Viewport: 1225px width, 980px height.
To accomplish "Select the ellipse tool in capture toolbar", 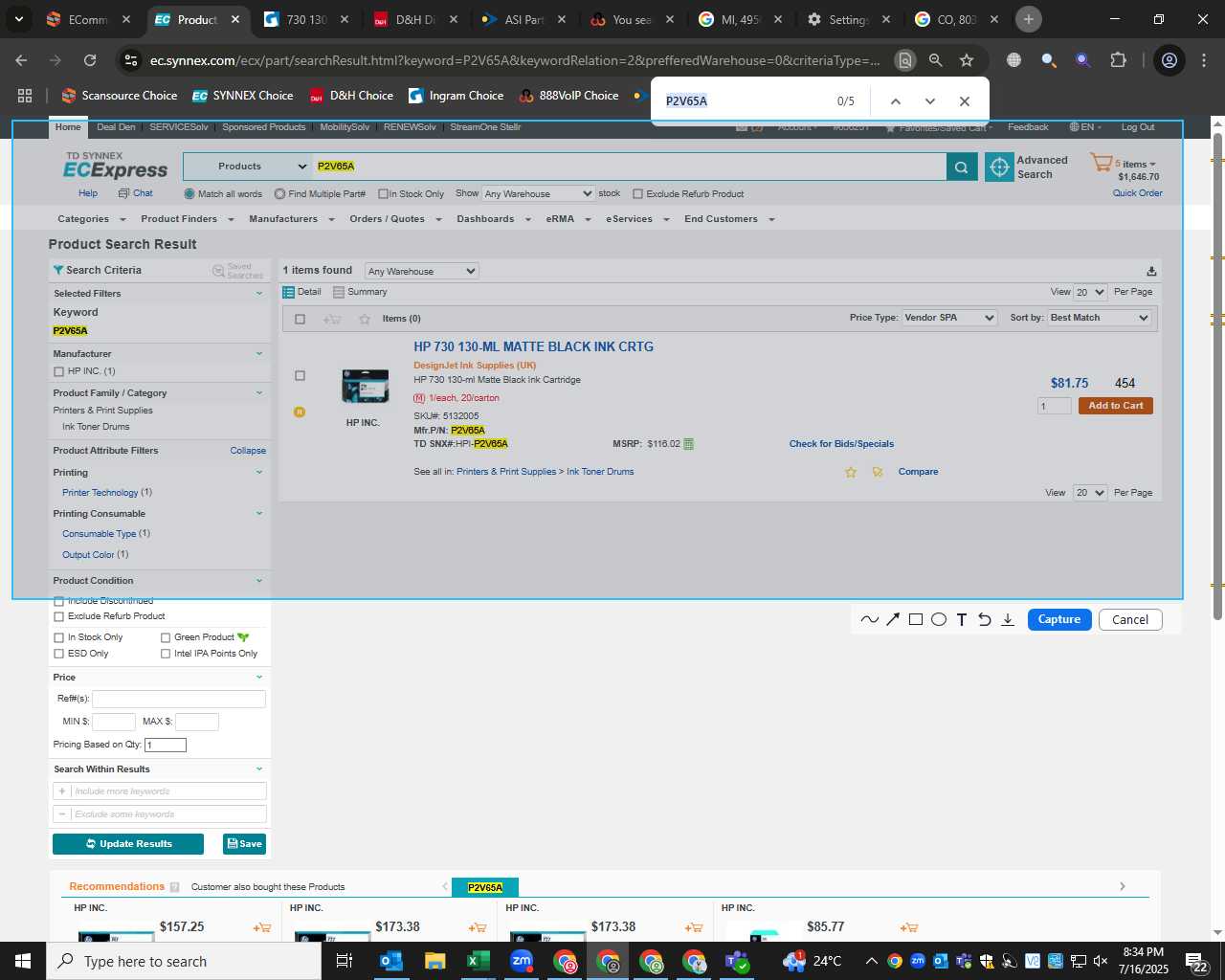I will pyautogui.click(x=939, y=619).
